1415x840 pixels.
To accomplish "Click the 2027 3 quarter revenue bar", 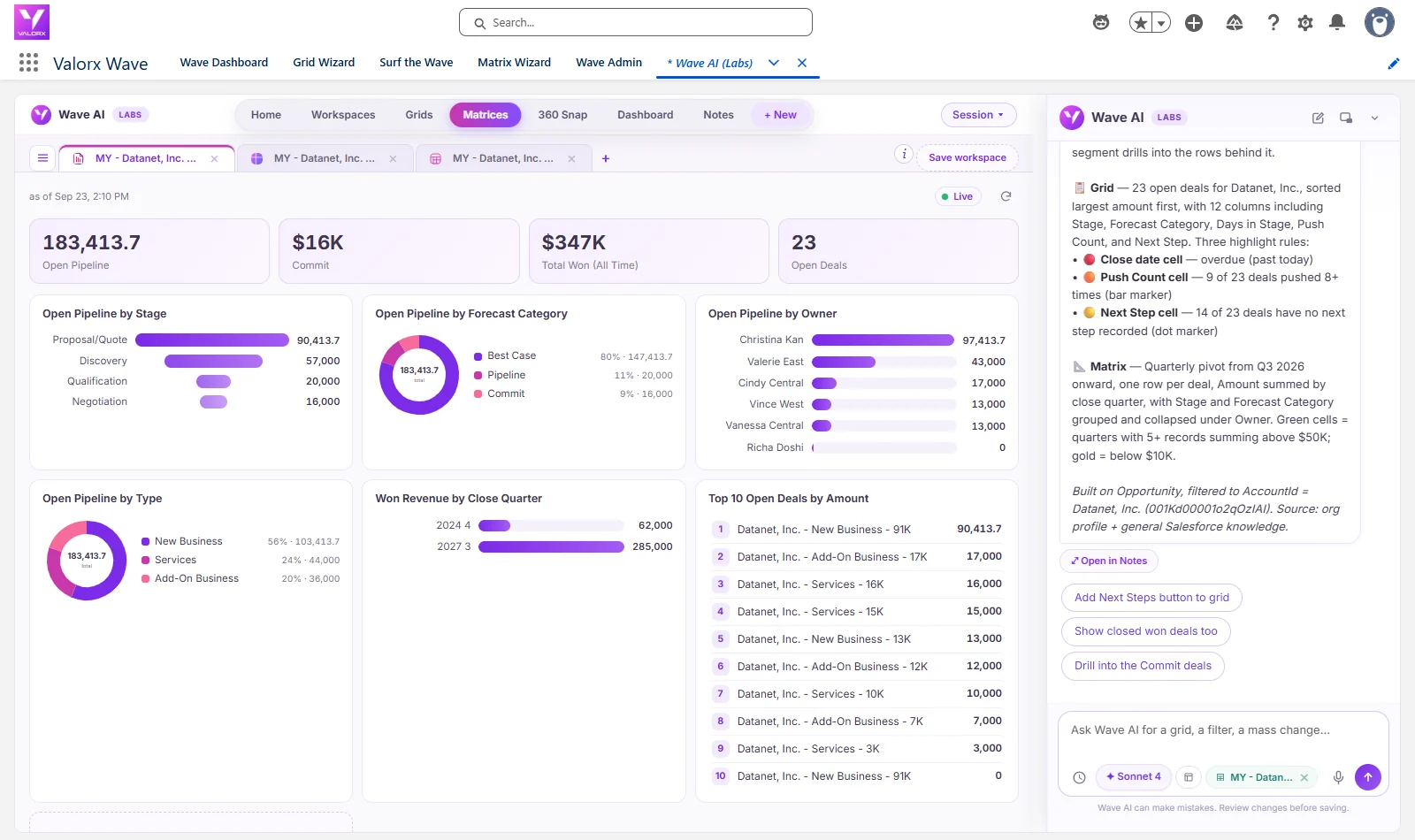I will pos(551,546).
